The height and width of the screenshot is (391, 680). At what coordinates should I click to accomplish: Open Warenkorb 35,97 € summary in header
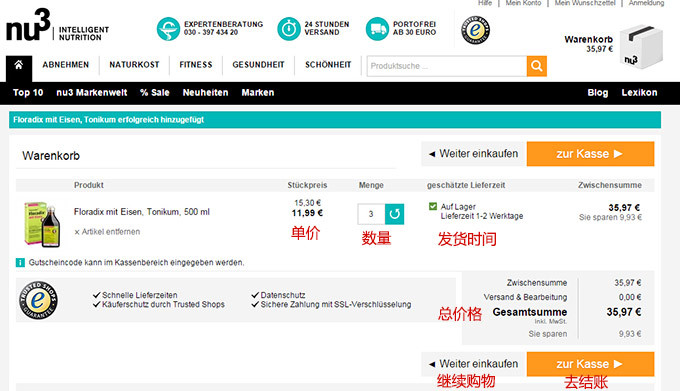tap(588, 44)
